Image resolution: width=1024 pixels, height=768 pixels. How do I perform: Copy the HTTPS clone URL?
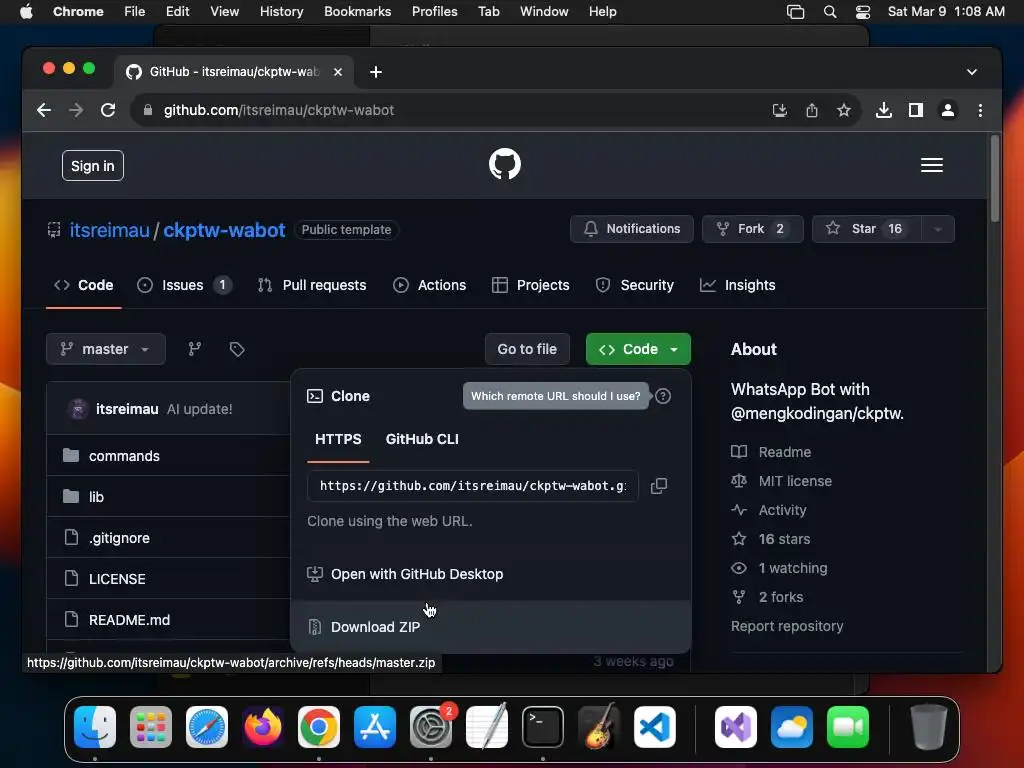coord(659,486)
